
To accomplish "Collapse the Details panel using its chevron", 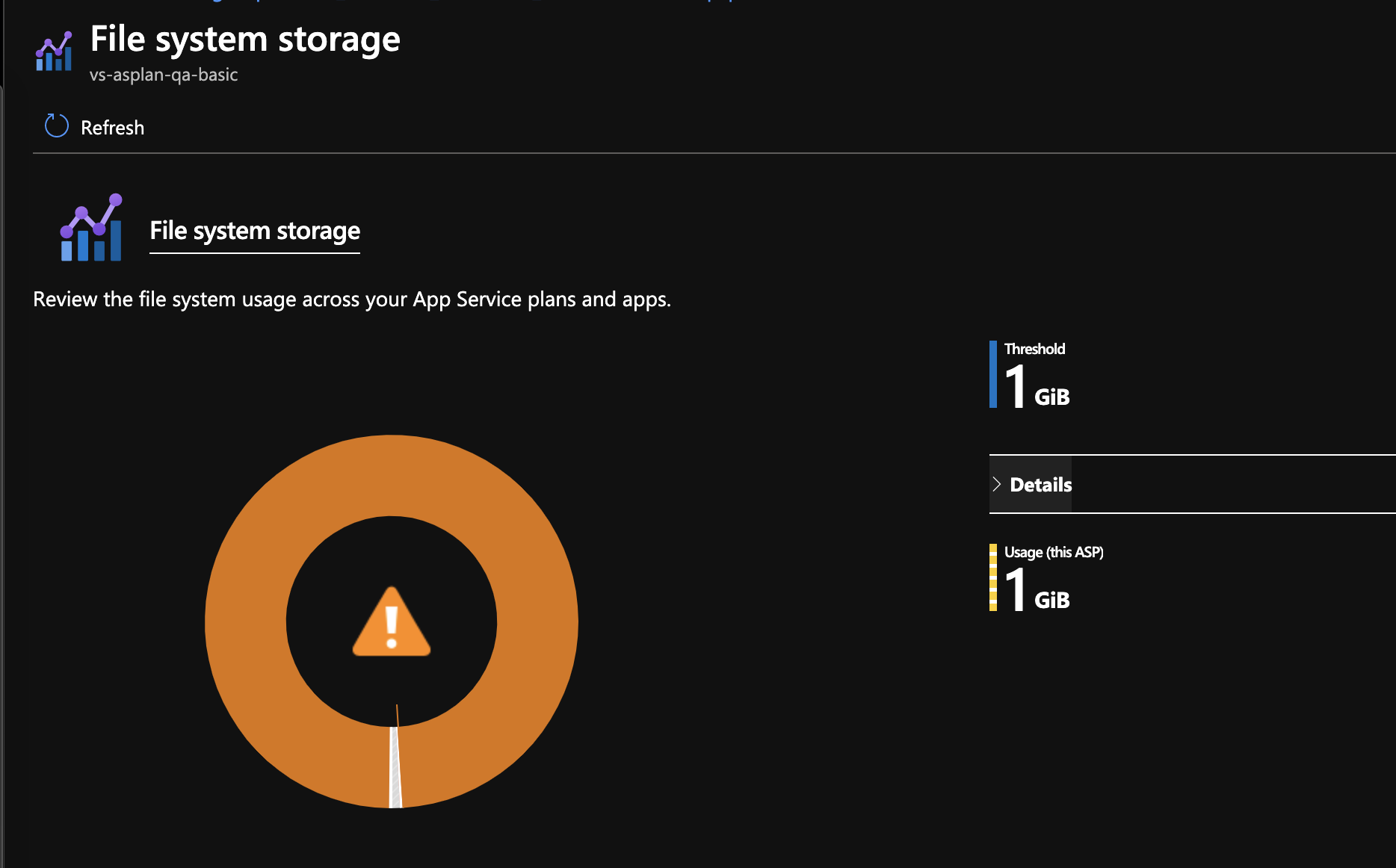I will 997,484.
